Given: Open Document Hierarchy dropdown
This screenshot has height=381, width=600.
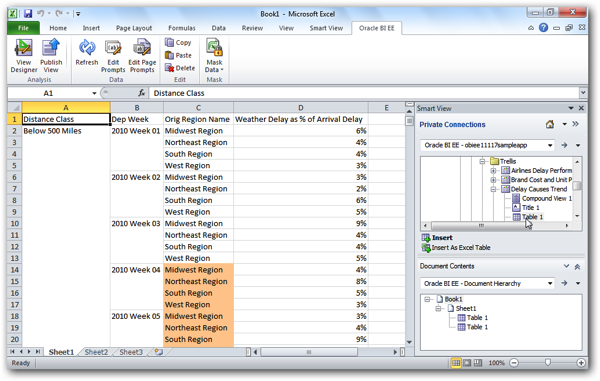Looking at the screenshot, I should [550, 283].
